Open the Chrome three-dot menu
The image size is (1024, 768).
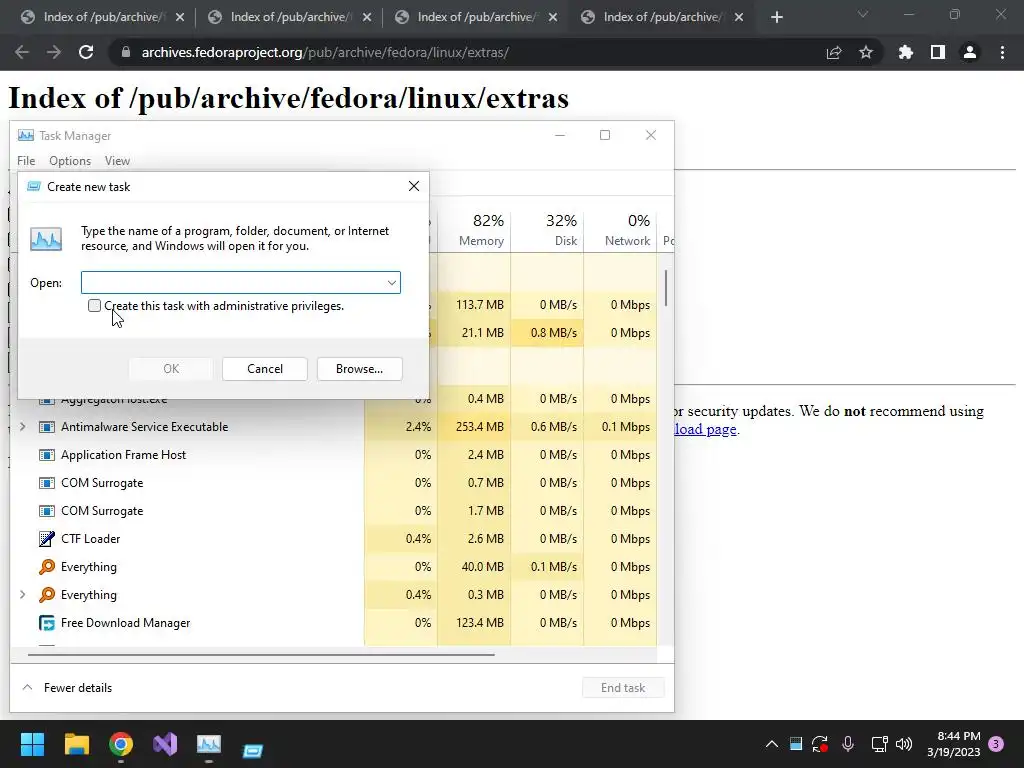(1002, 52)
